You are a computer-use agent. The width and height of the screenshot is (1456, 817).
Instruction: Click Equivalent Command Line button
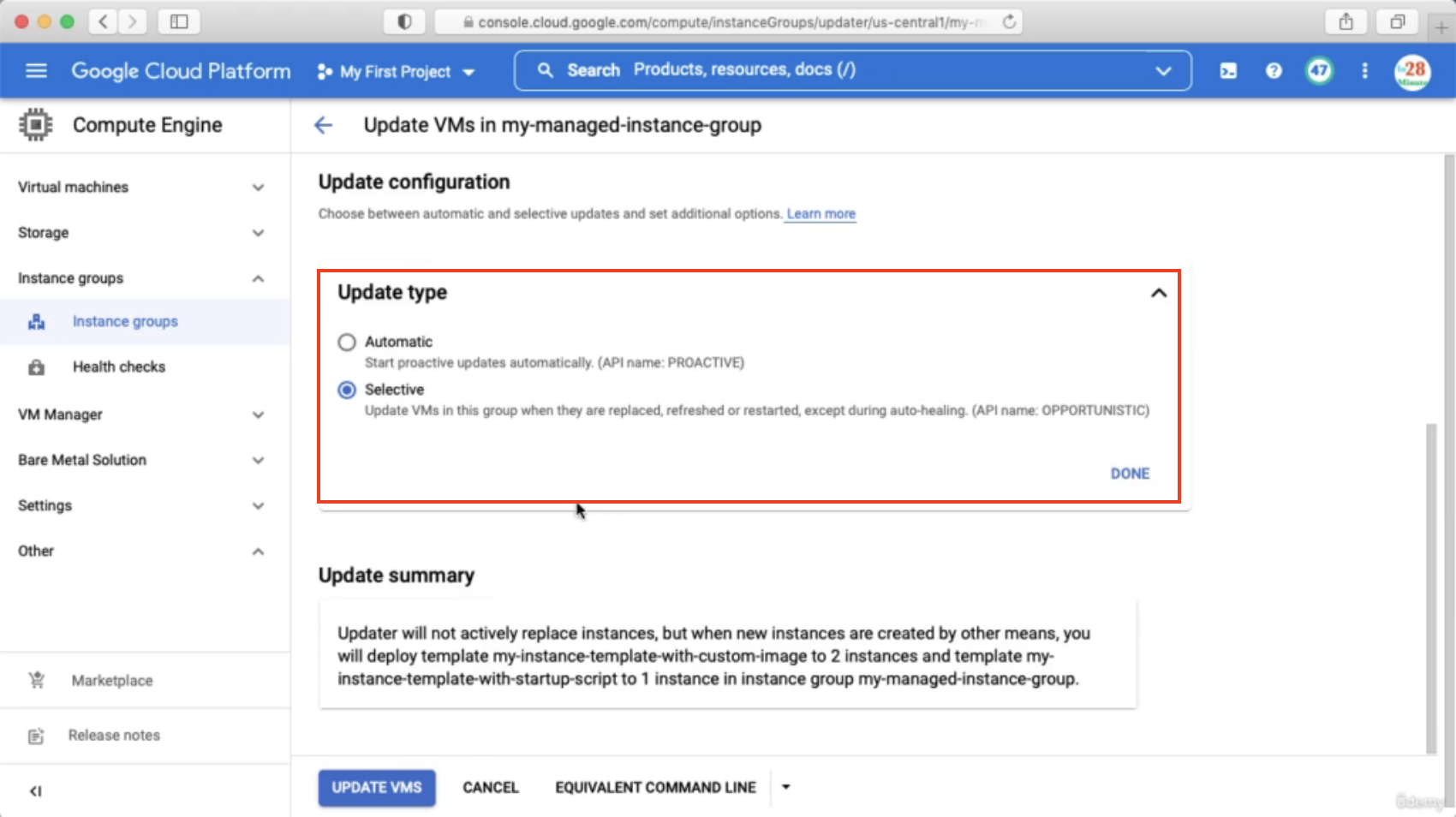(x=655, y=788)
